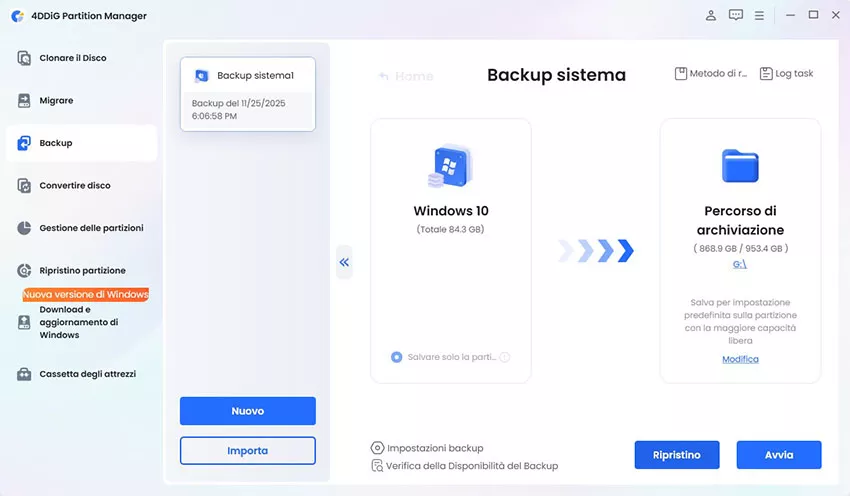Select the Cassetta degli attrezzi toolbox icon
This screenshot has width=850, height=496.
24,374
